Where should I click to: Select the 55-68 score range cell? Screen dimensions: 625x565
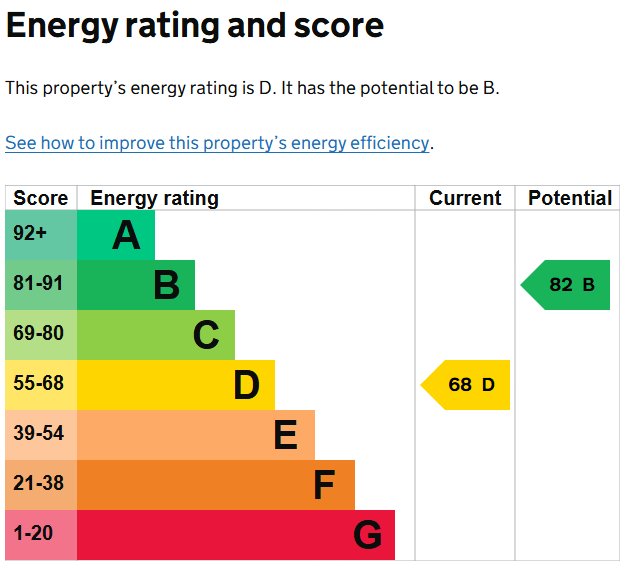[41, 385]
